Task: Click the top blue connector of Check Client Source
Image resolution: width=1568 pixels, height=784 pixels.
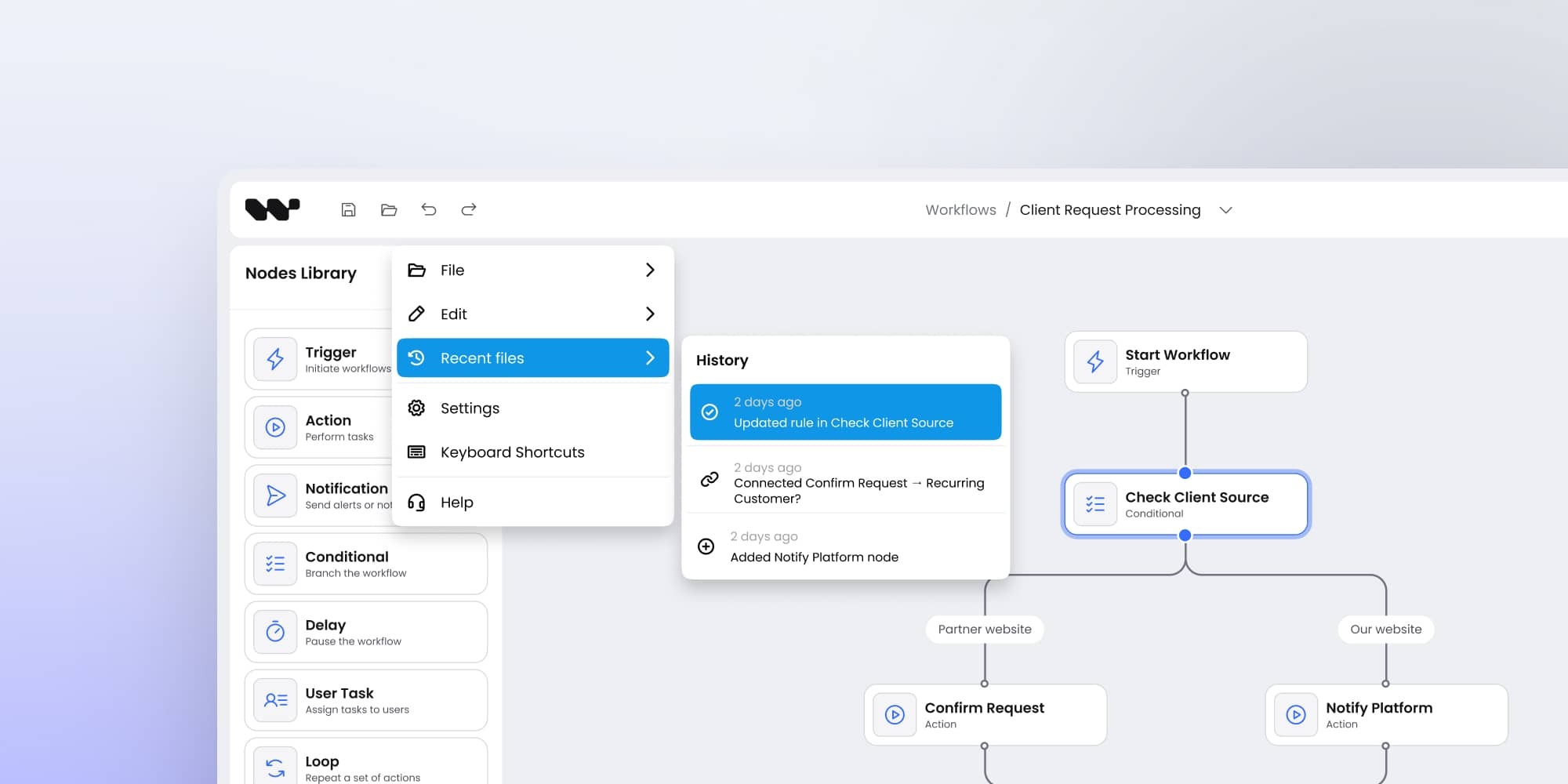Action: (x=1185, y=473)
